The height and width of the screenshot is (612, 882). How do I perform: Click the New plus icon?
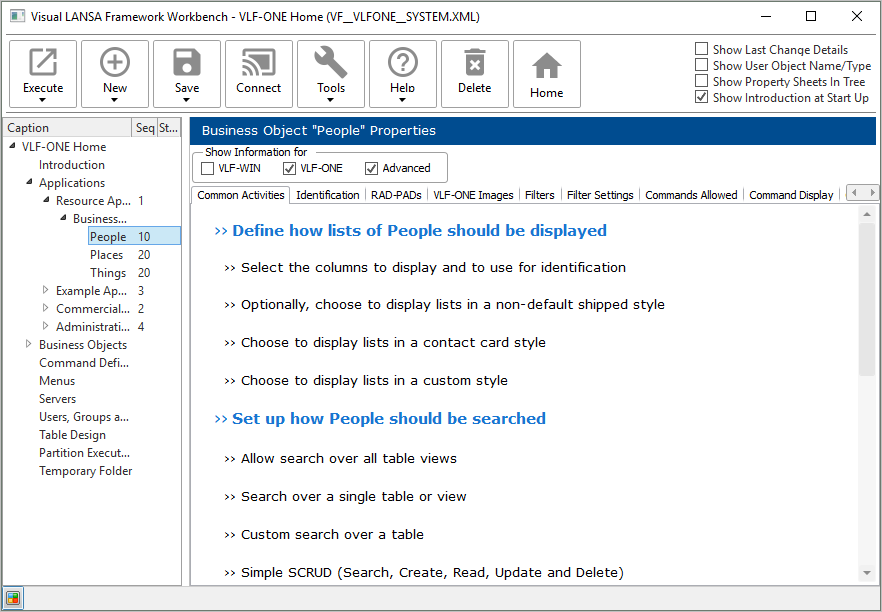click(x=115, y=64)
